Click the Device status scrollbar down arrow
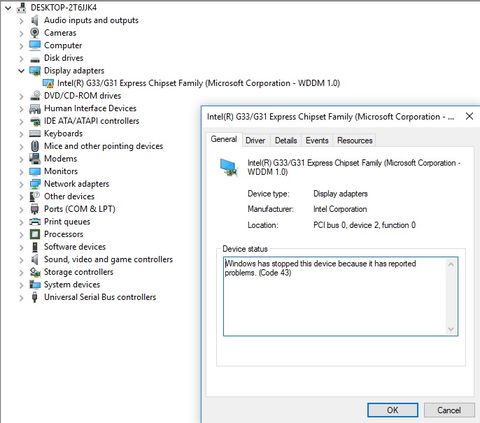This screenshot has height=423, width=480. click(451, 329)
